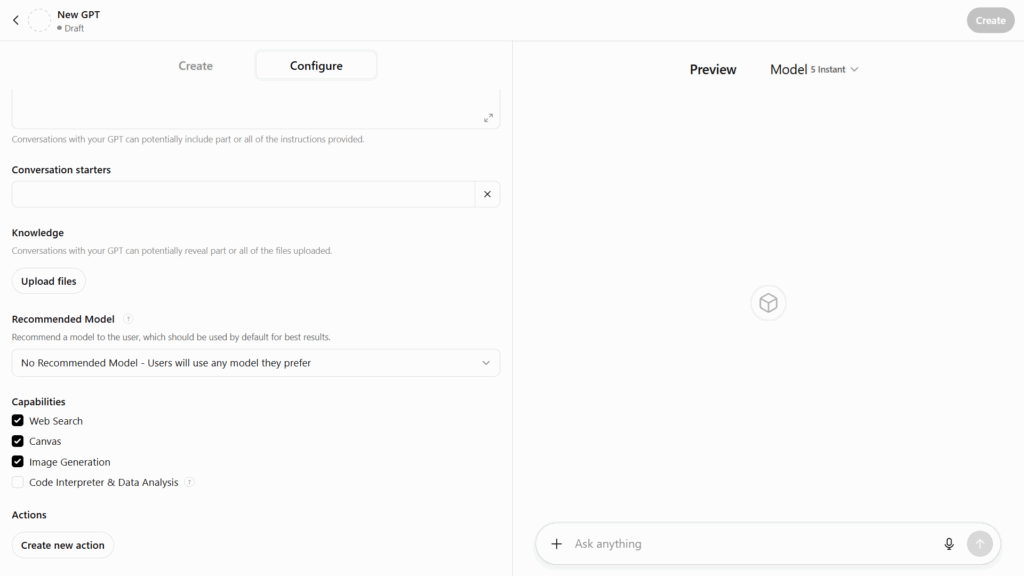Open the Recommended Model dropdown

256,363
